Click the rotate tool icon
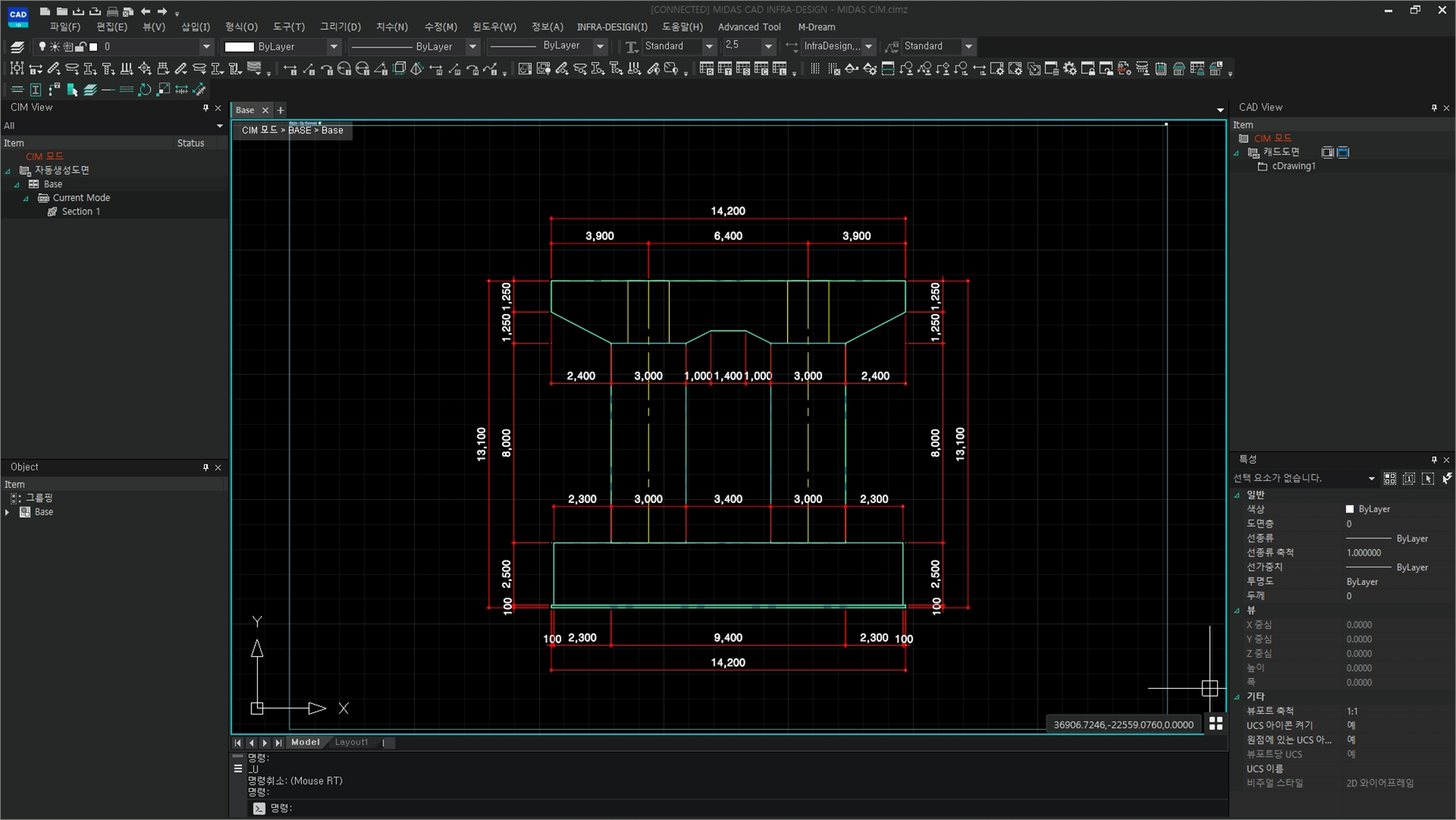Screen dimensions: 1456x820 (145, 90)
